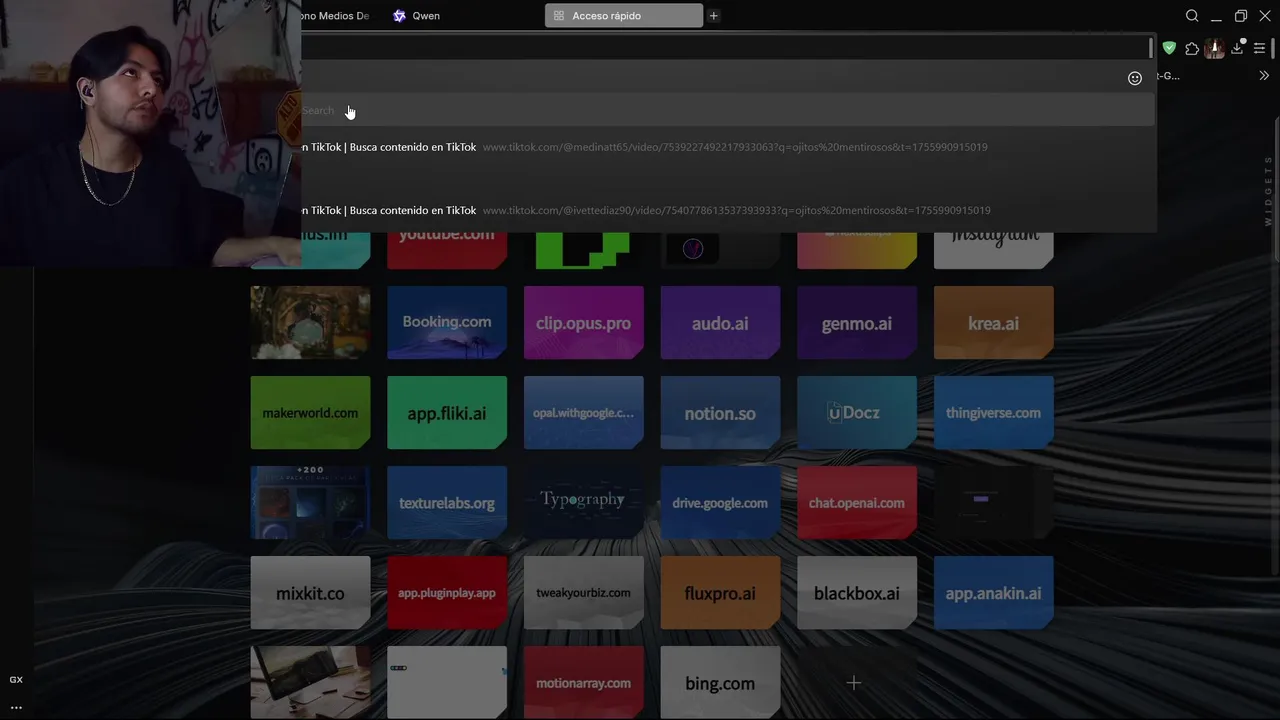Open the genmo.ai speed dial
This screenshot has height=720, width=1280.
(857, 322)
